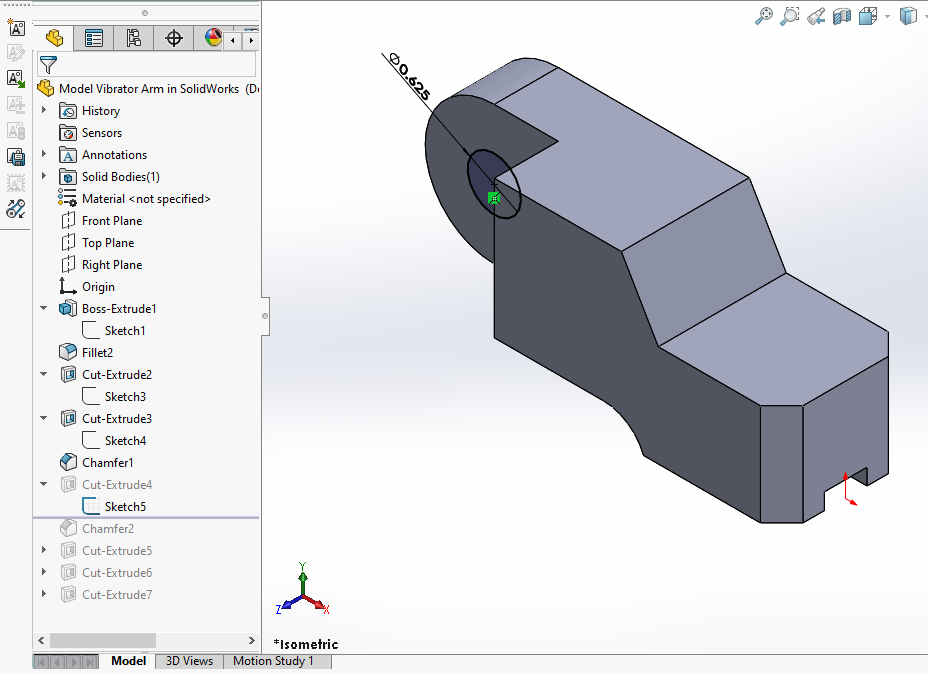
Task: Open the PropertyManager tab
Action: (x=94, y=39)
